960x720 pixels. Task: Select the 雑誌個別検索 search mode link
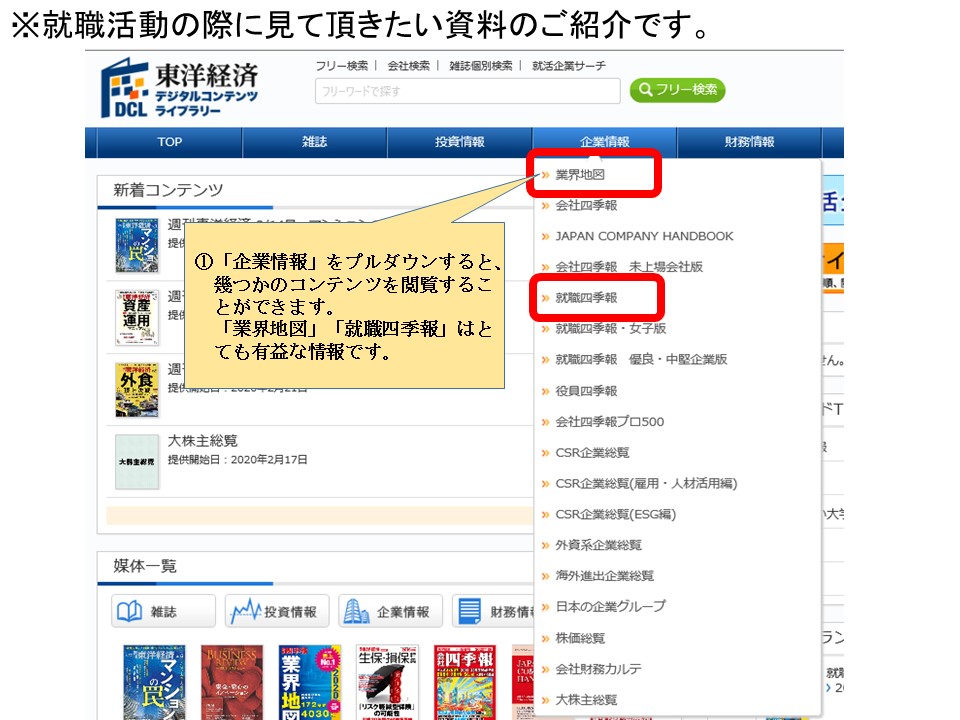(x=481, y=66)
